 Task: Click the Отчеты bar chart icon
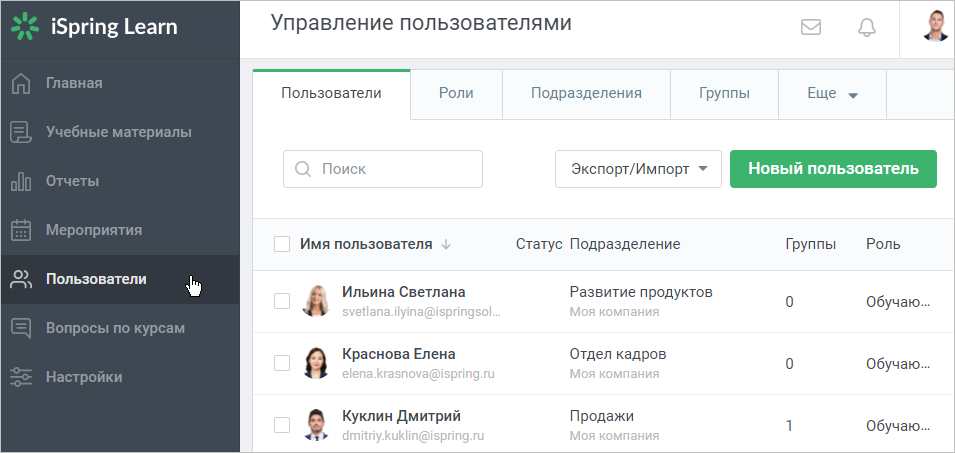click(x=21, y=181)
